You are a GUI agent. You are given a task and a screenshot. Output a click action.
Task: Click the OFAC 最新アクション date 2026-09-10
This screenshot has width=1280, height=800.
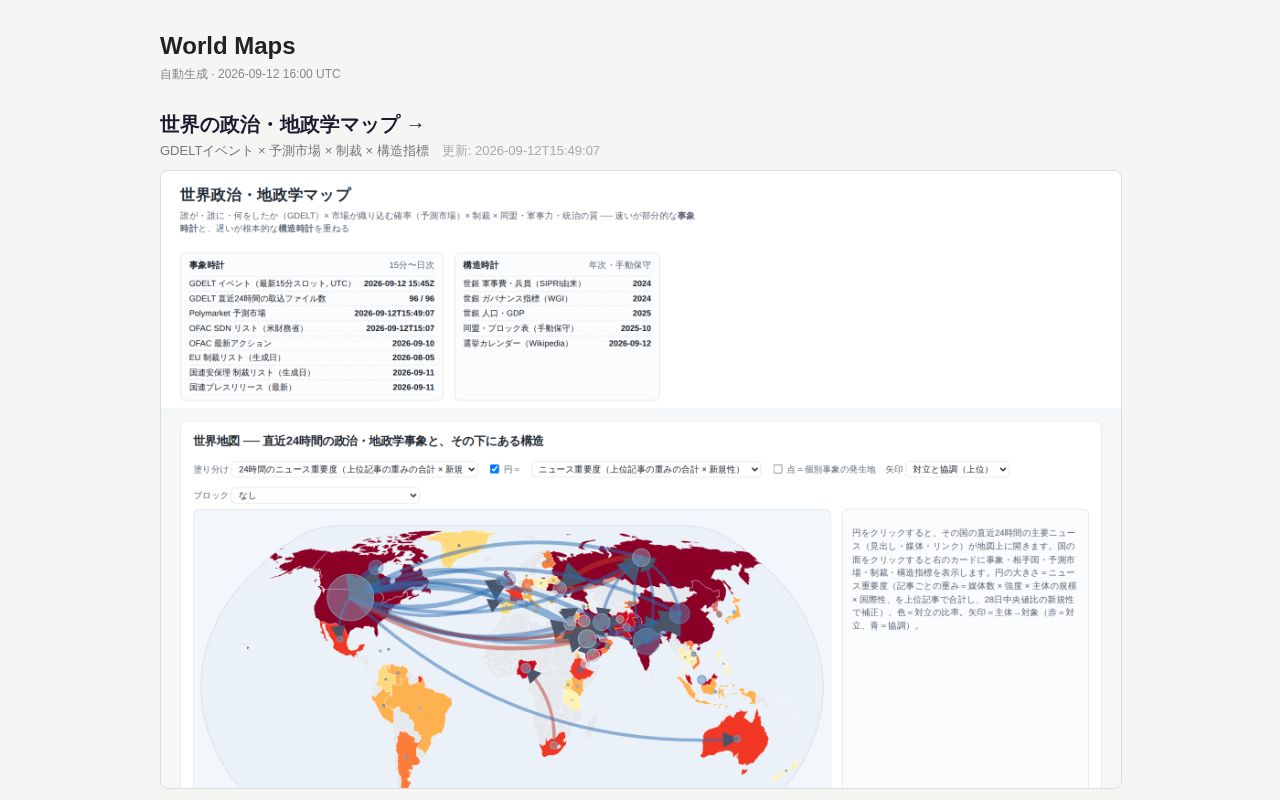click(413, 343)
